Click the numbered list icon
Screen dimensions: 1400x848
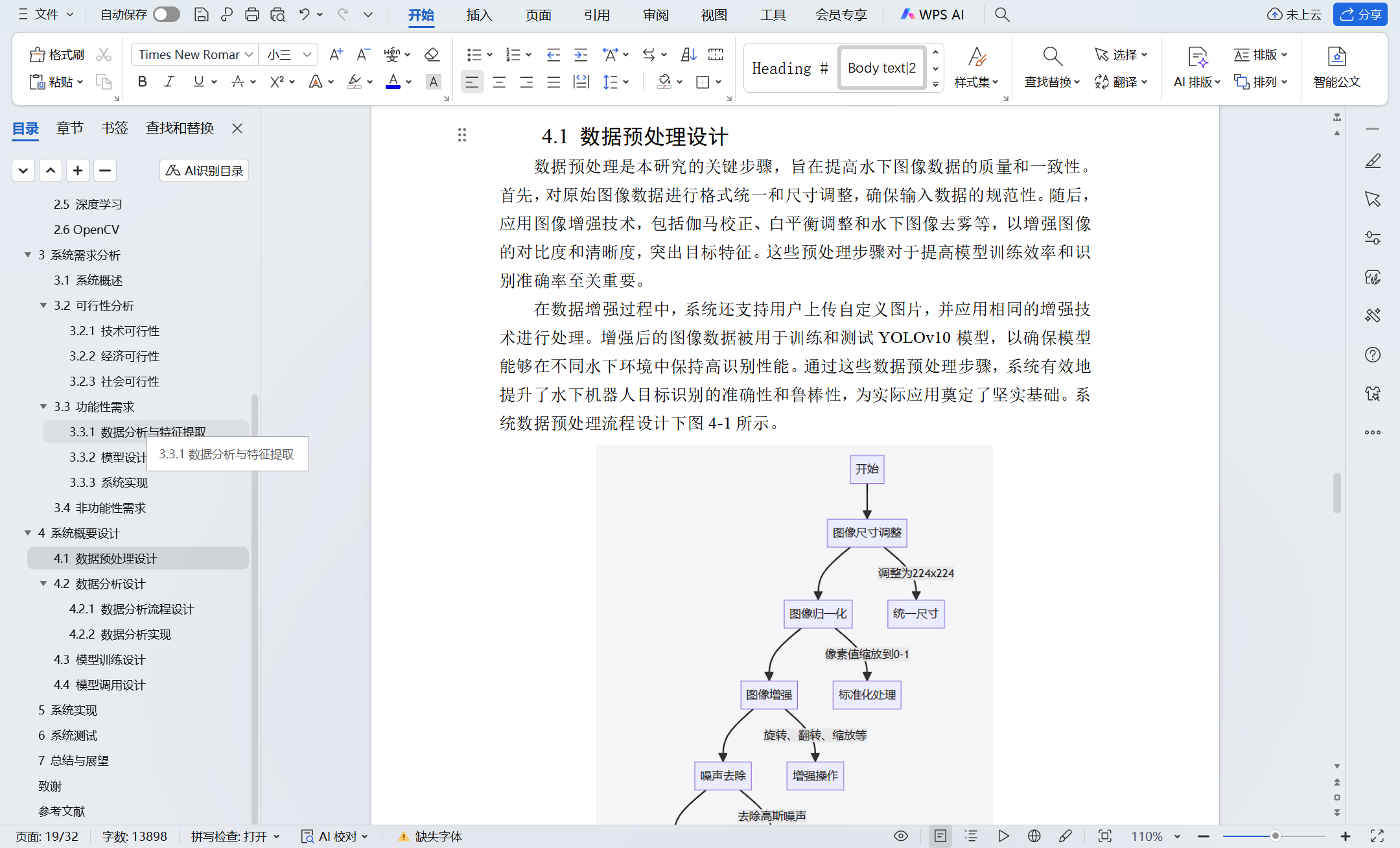pyautogui.click(x=513, y=54)
